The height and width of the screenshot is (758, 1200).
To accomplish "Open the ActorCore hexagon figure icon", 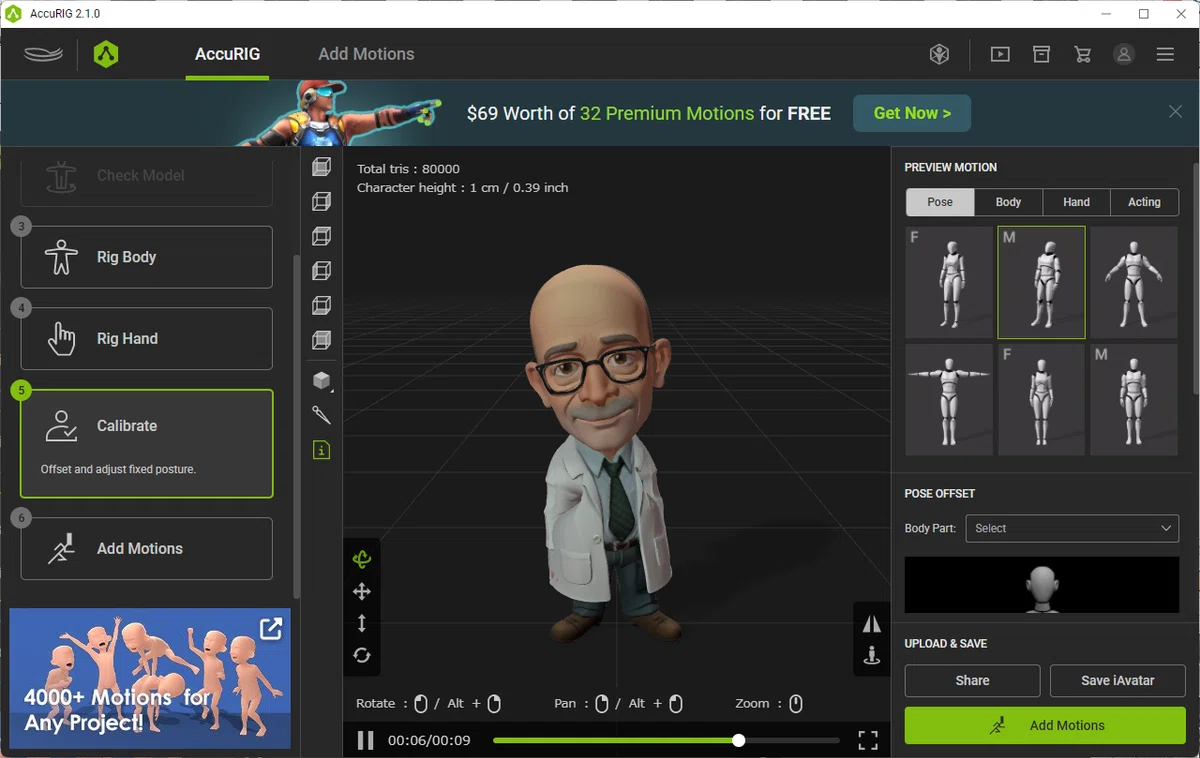I will [x=939, y=54].
